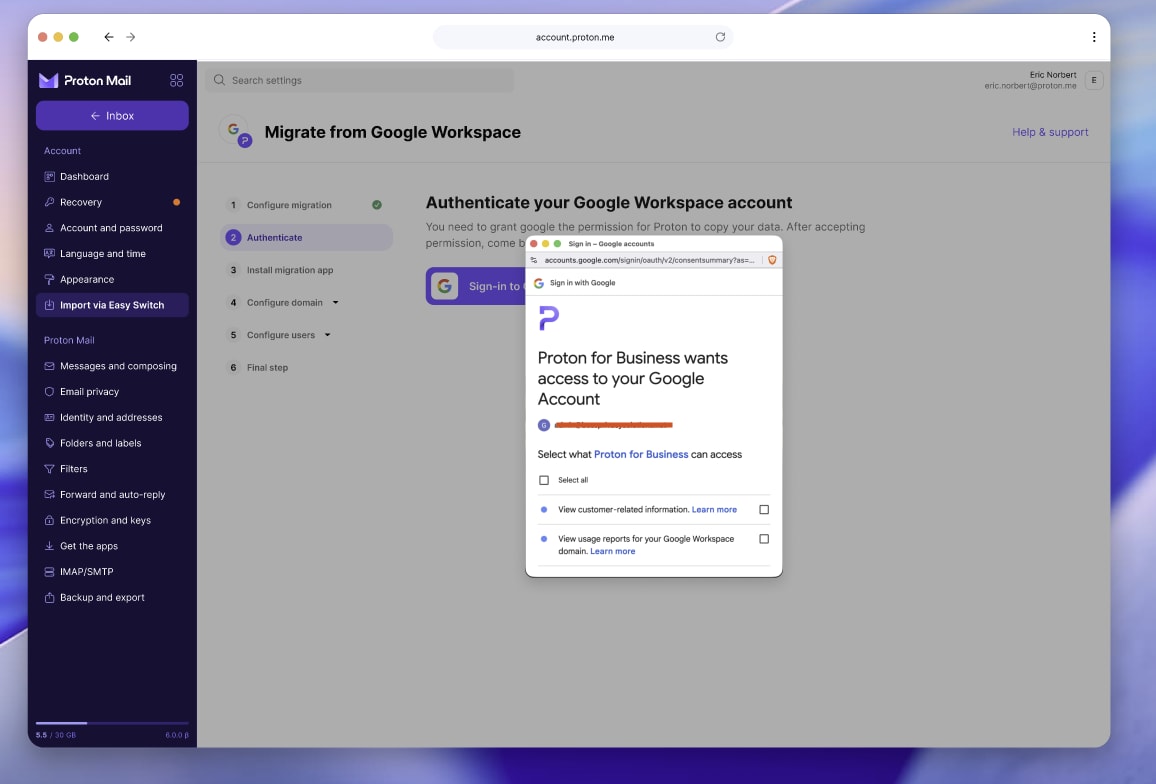This screenshot has height=784, width=1156.
Task: Click the Filters funnel icon
Action: [x=49, y=469]
